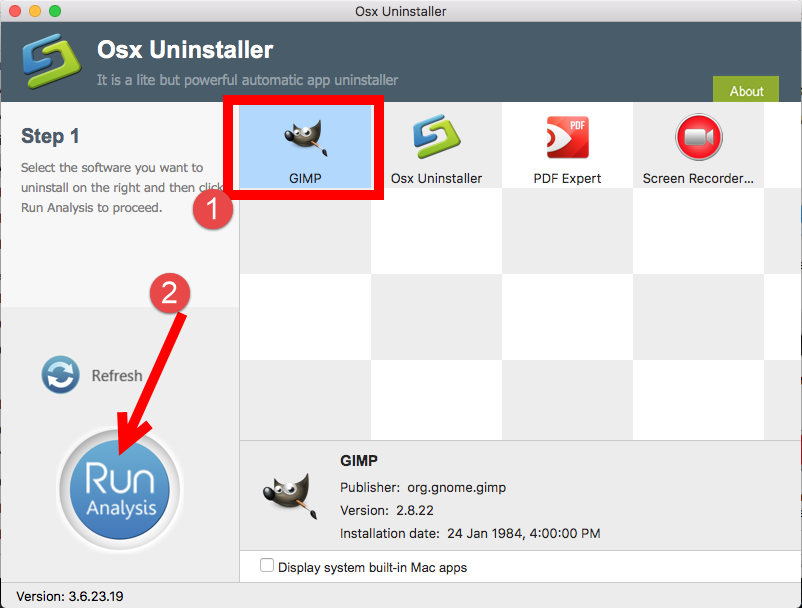
Task: Click the Osx Uninstaller title text in header
Action: point(185,50)
